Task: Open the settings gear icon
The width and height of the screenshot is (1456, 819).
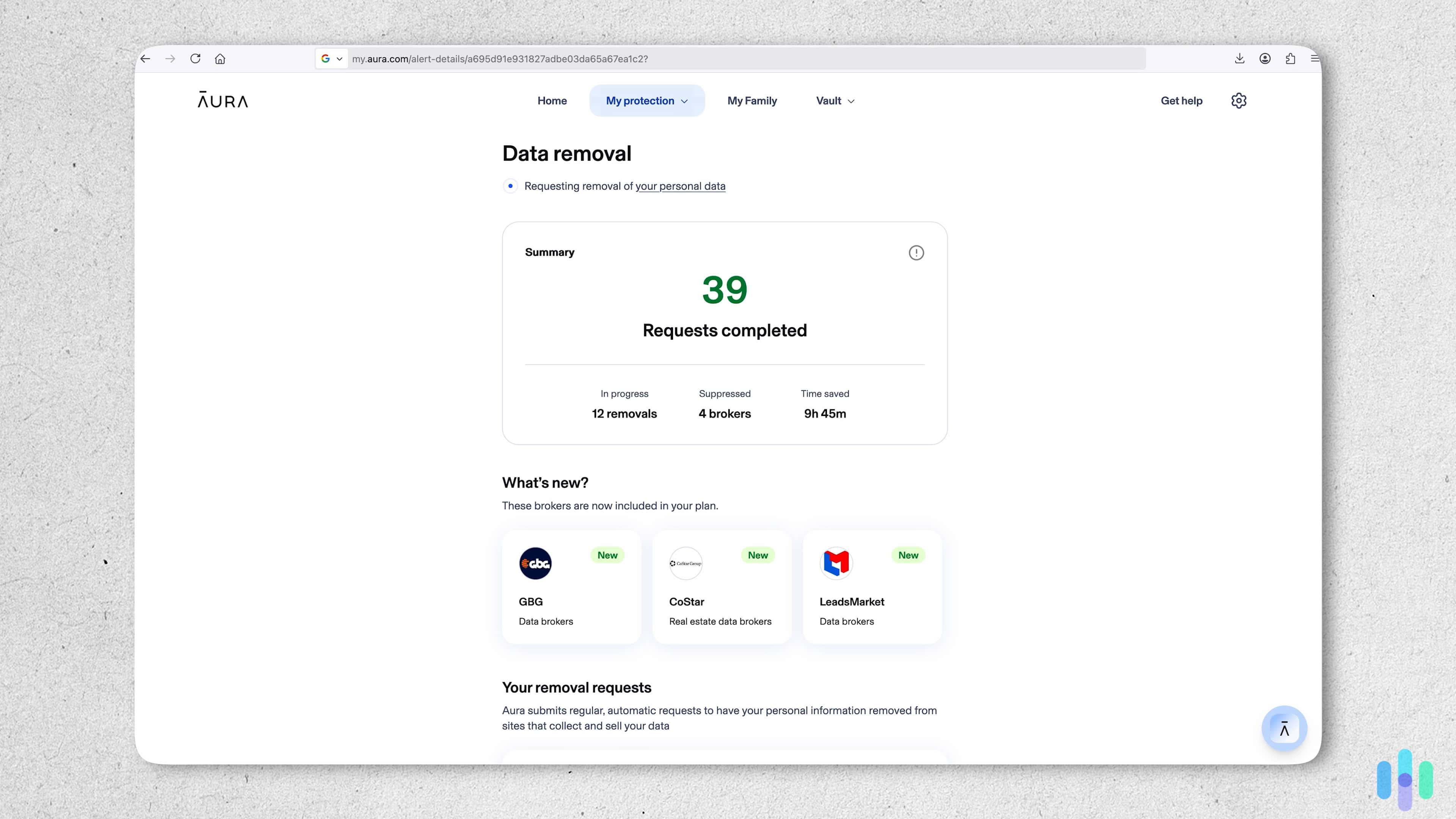Action: pyautogui.click(x=1238, y=100)
